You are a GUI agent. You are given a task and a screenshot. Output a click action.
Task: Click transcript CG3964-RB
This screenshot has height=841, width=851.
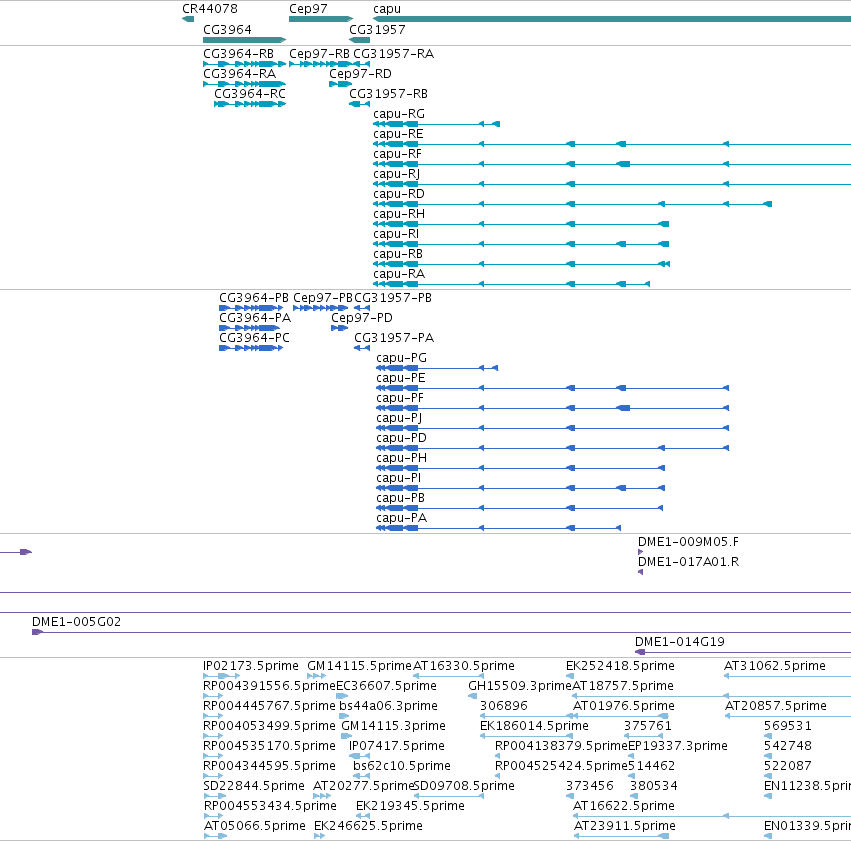pos(244,64)
